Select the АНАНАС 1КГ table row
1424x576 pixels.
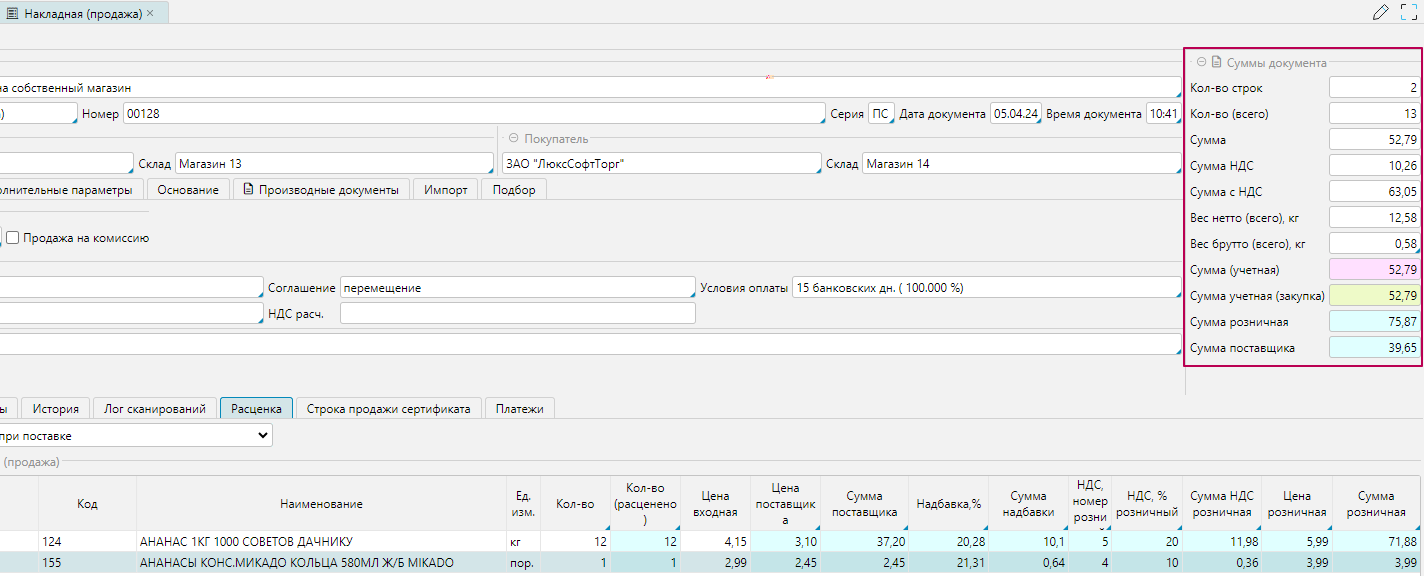320,542
